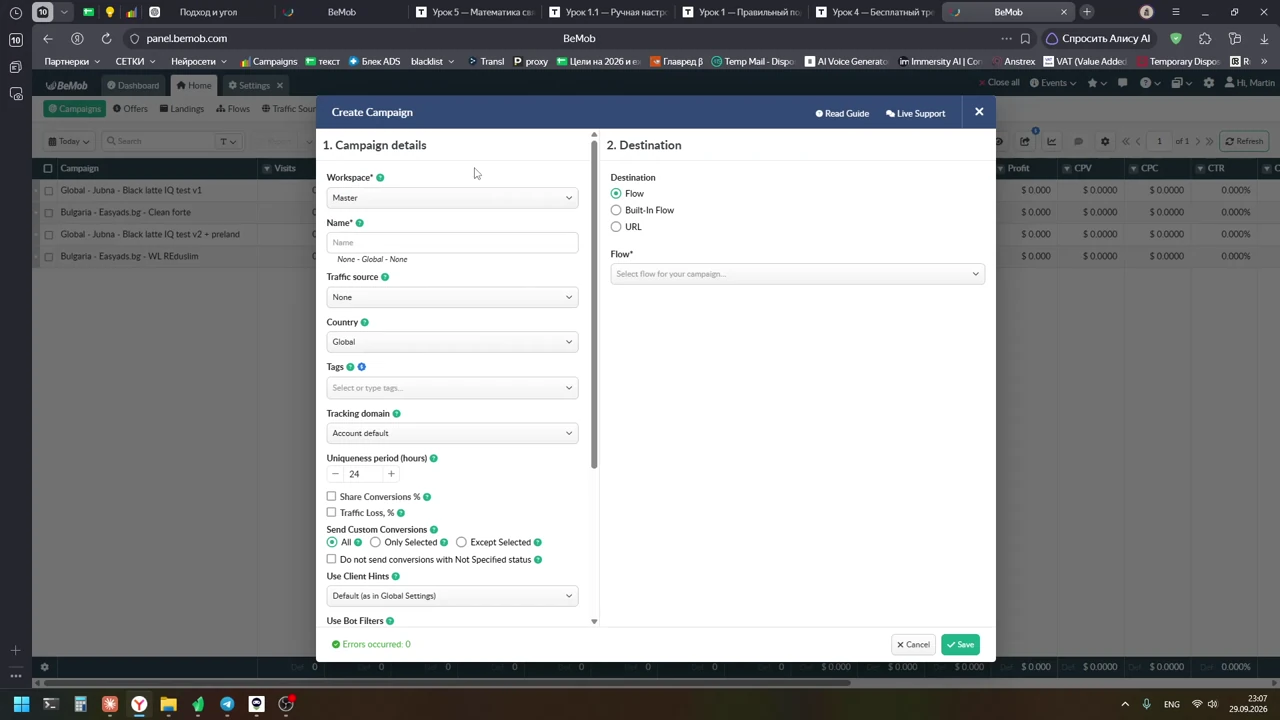Show the Traffic source help icon

coord(385,277)
